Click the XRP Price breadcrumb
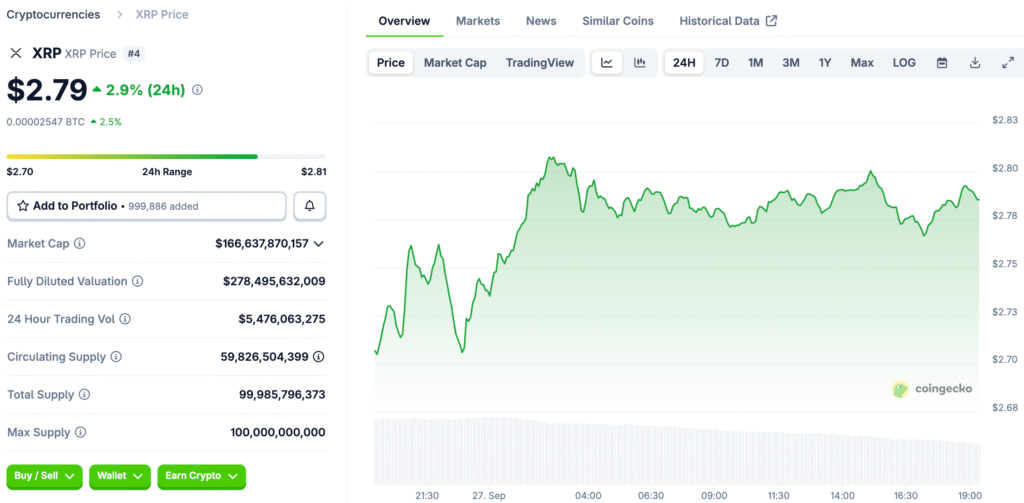The height and width of the screenshot is (503, 1024). [x=162, y=14]
